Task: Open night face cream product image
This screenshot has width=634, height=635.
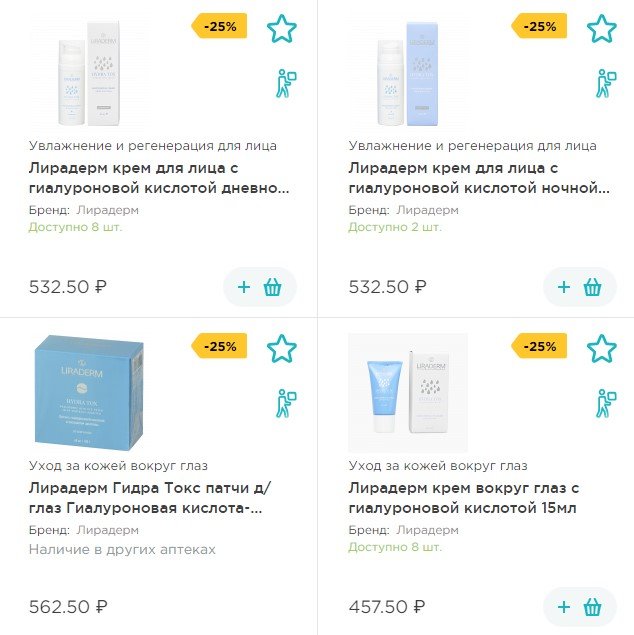Action: [407, 72]
